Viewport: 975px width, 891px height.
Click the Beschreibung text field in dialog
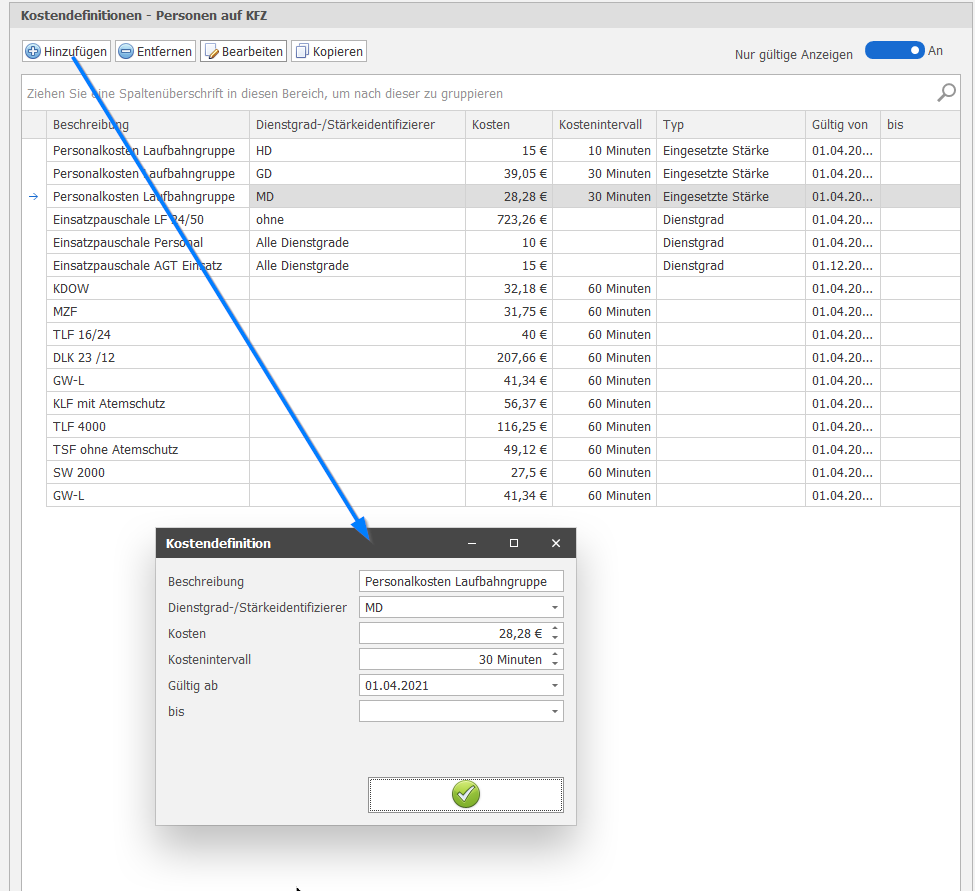460,581
